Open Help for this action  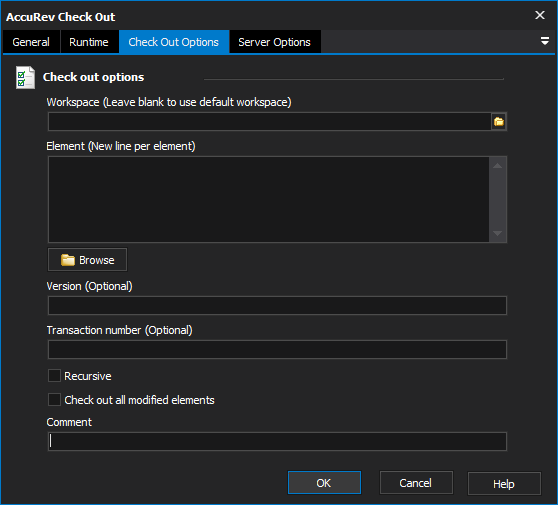[x=504, y=483]
